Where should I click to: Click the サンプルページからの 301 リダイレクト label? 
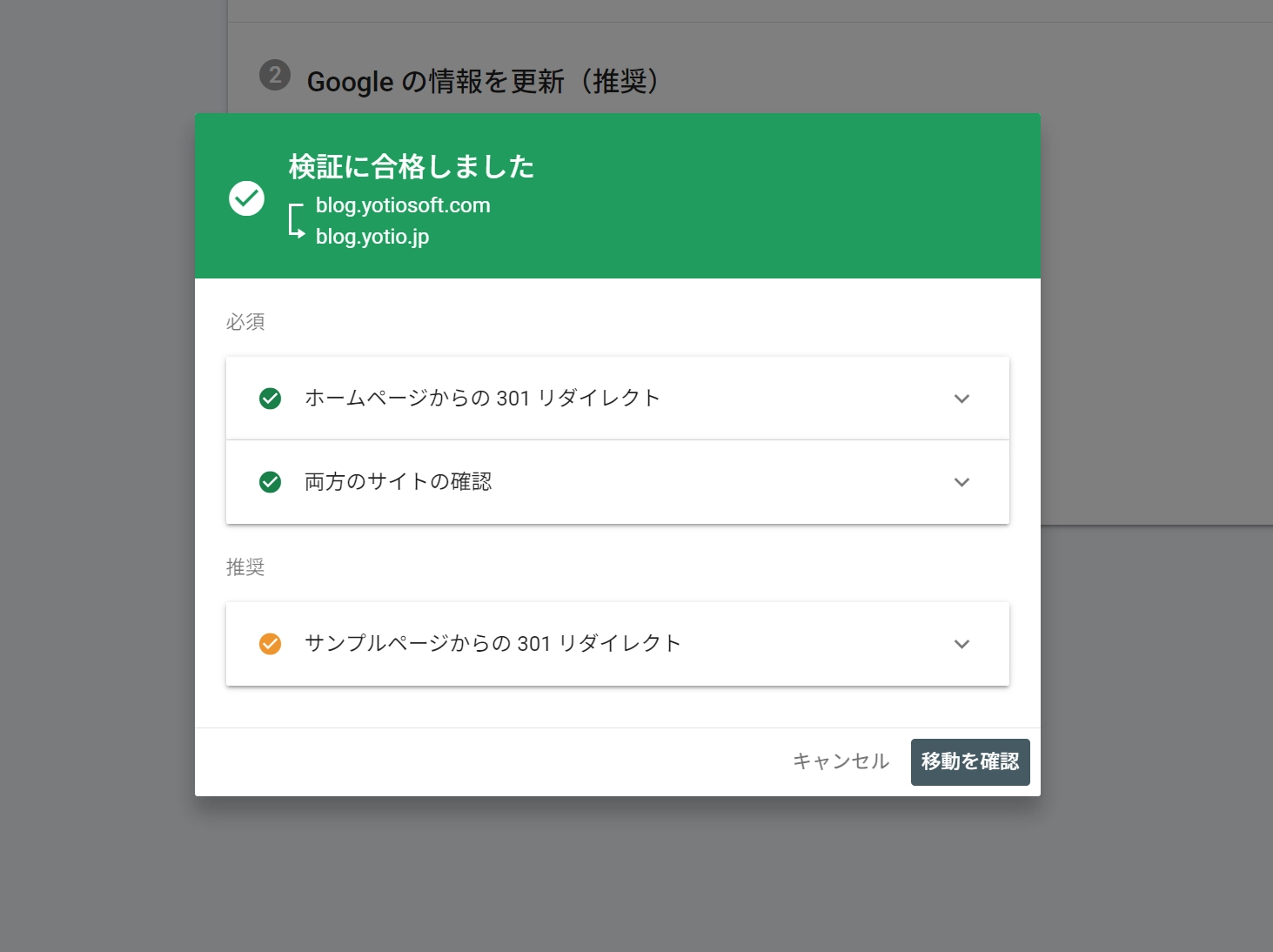[492, 643]
